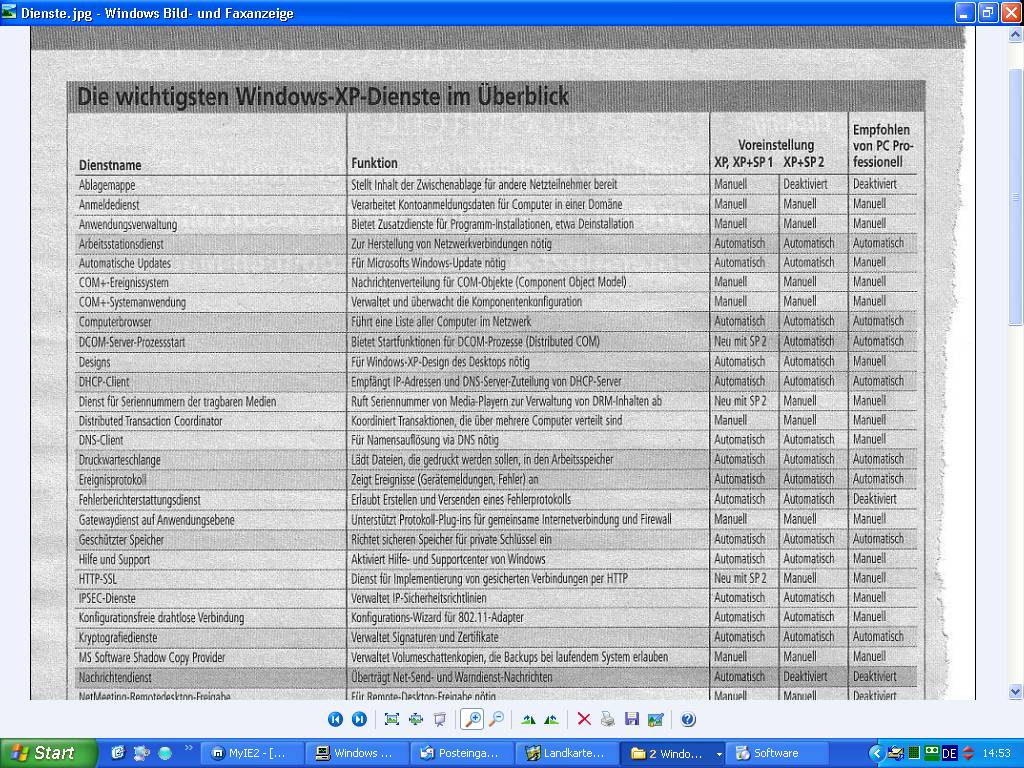The image size is (1024, 768).
Task: Fit the image to the window
Action: [x=392, y=719]
